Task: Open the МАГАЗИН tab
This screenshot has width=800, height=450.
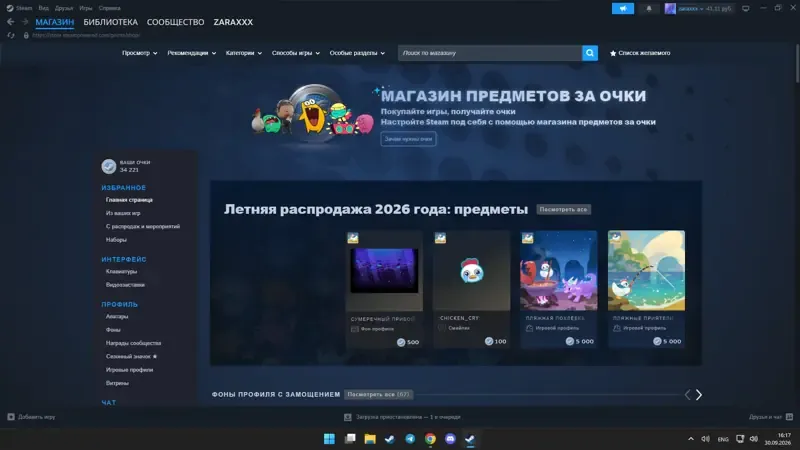Action: [x=55, y=22]
